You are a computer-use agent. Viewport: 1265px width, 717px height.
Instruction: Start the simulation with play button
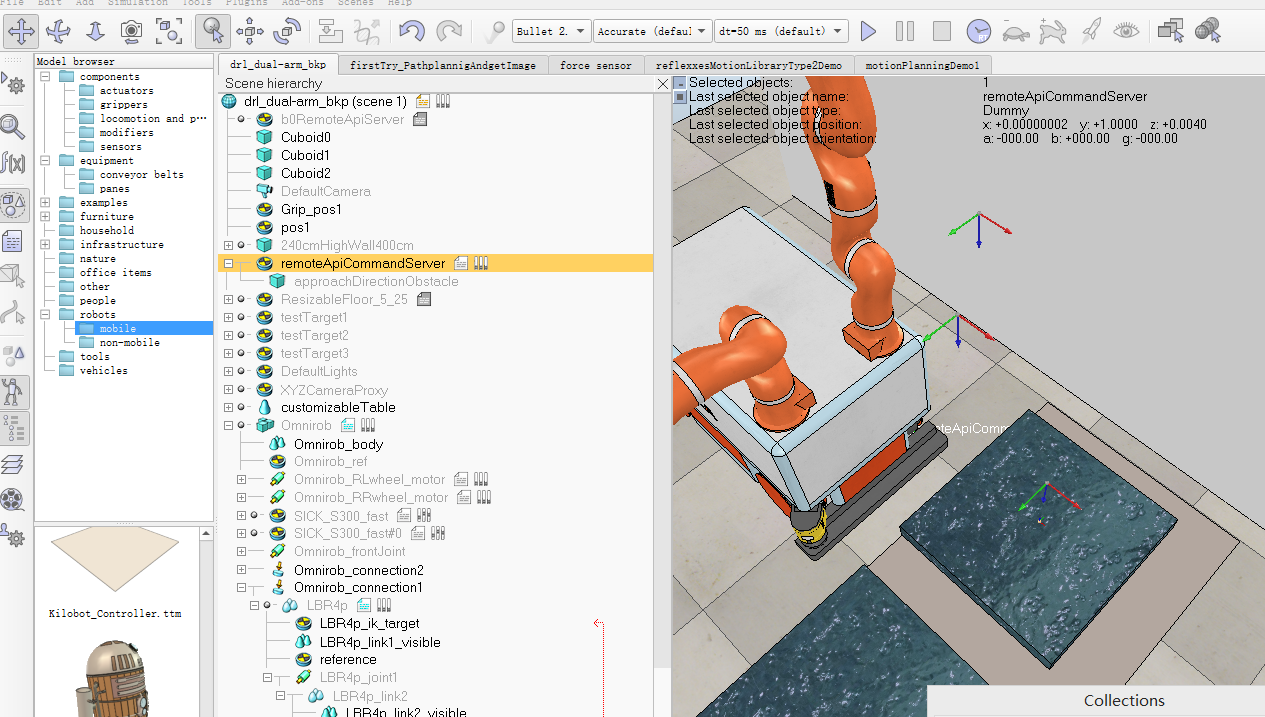pyautogui.click(x=868, y=31)
